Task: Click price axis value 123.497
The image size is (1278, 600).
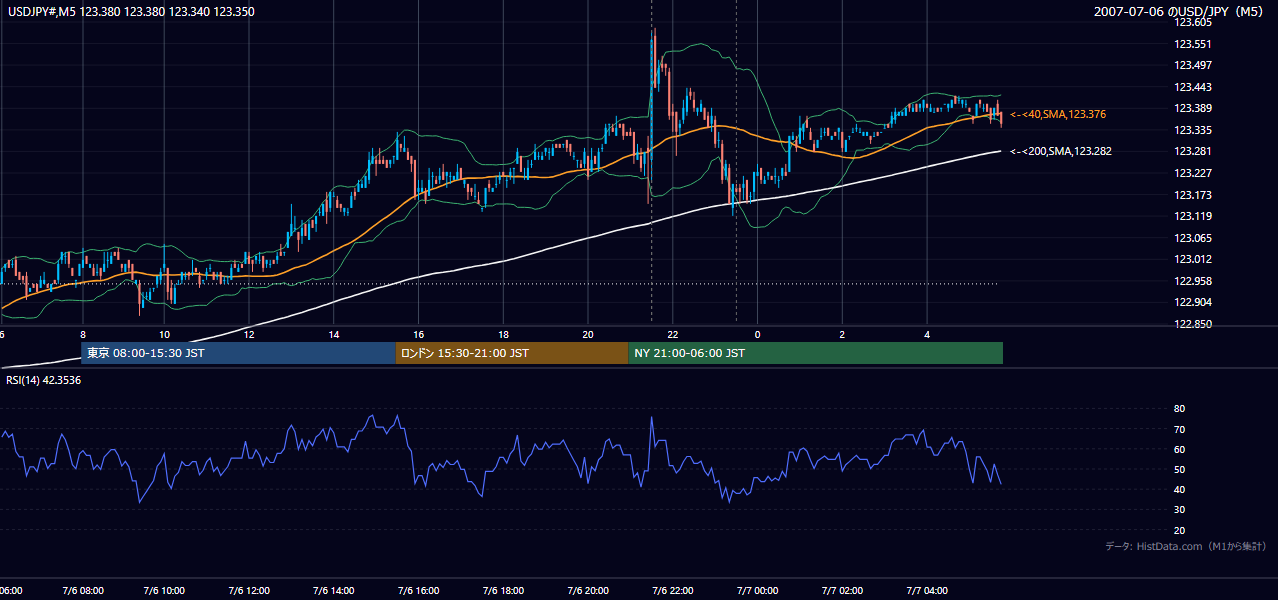Action: pyautogui.click(x=1193, y=66)
